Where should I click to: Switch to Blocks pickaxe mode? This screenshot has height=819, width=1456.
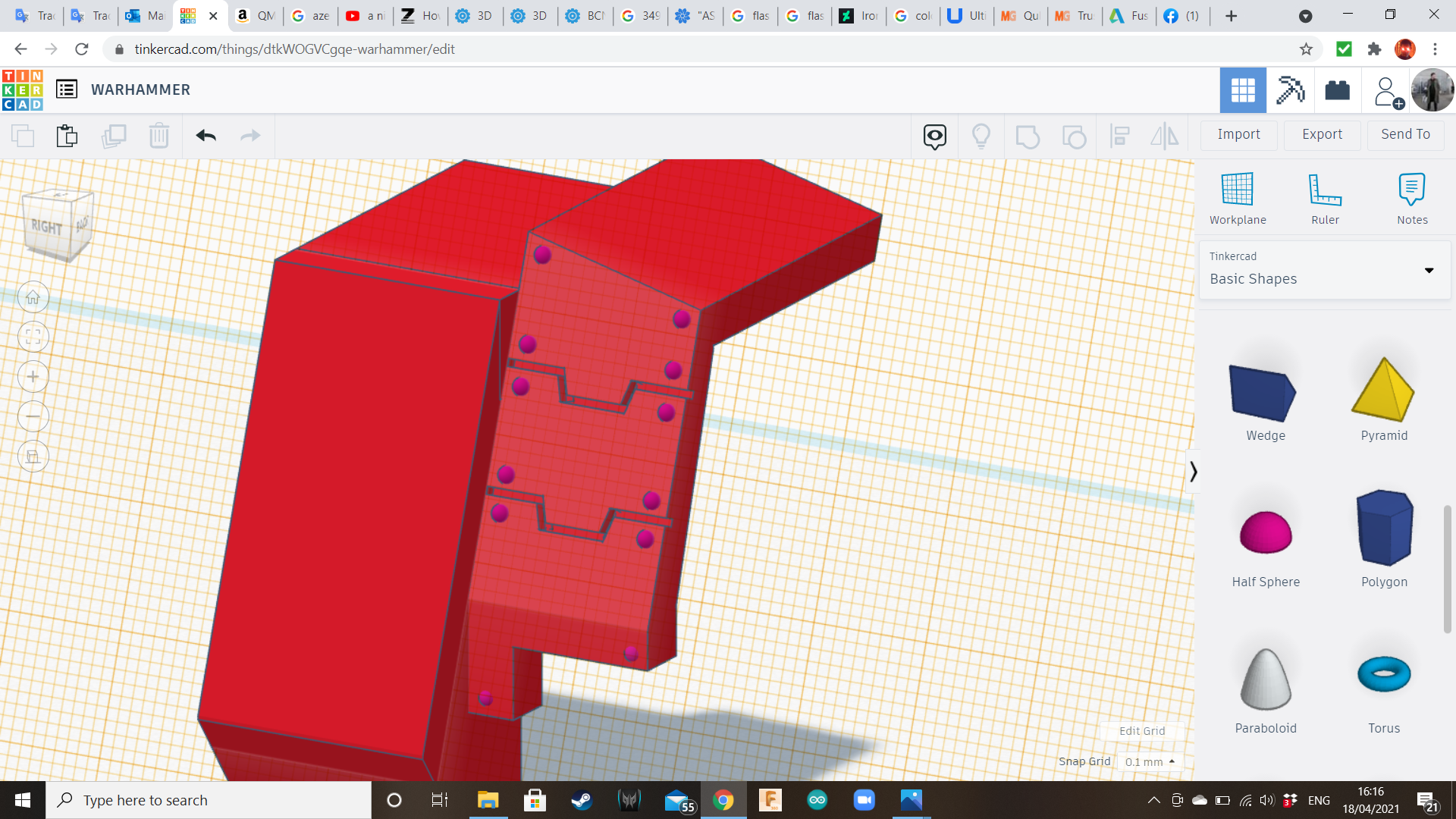[x=1290, y=90]
